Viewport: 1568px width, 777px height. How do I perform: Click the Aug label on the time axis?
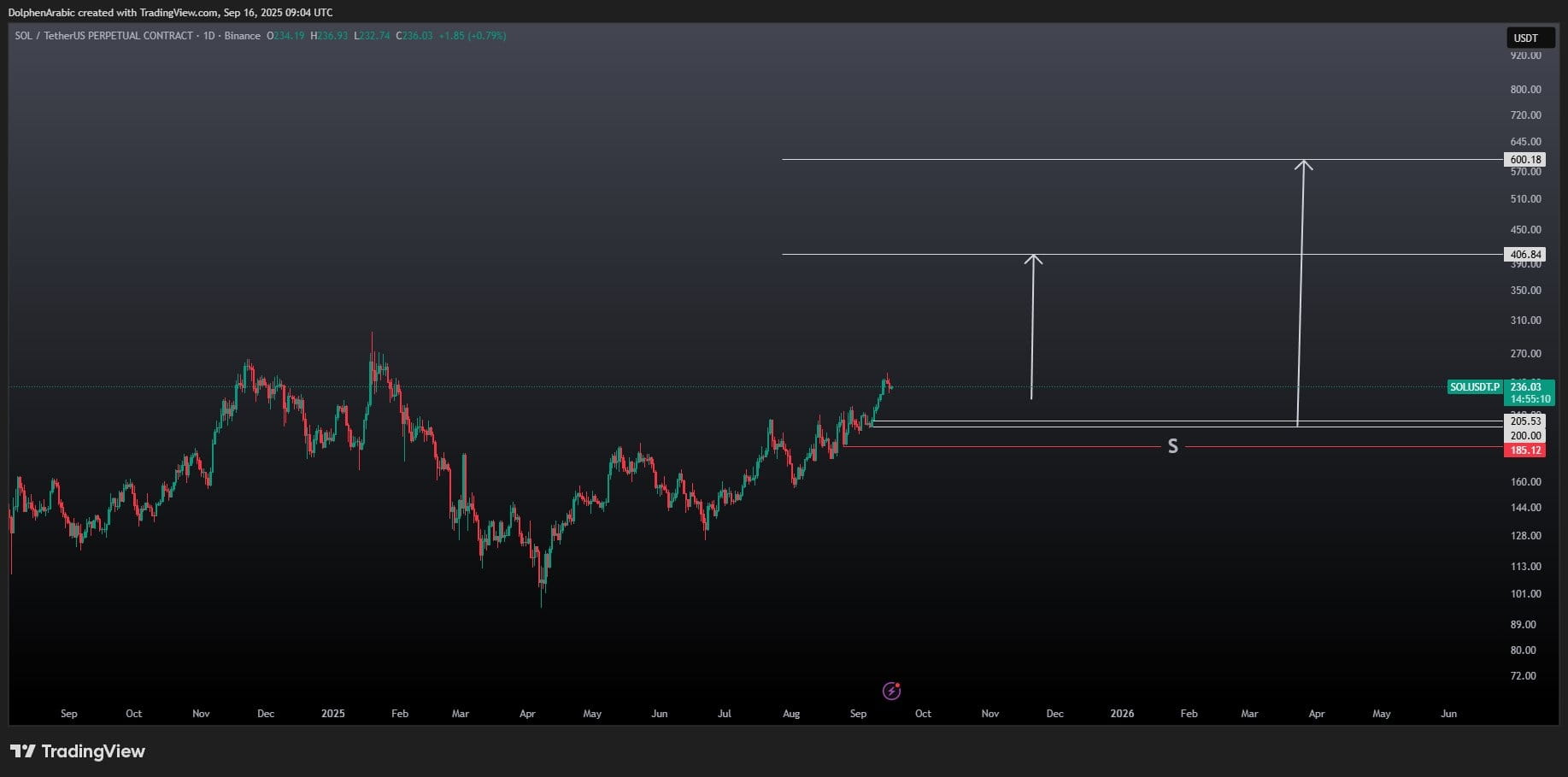coord(791,714)
